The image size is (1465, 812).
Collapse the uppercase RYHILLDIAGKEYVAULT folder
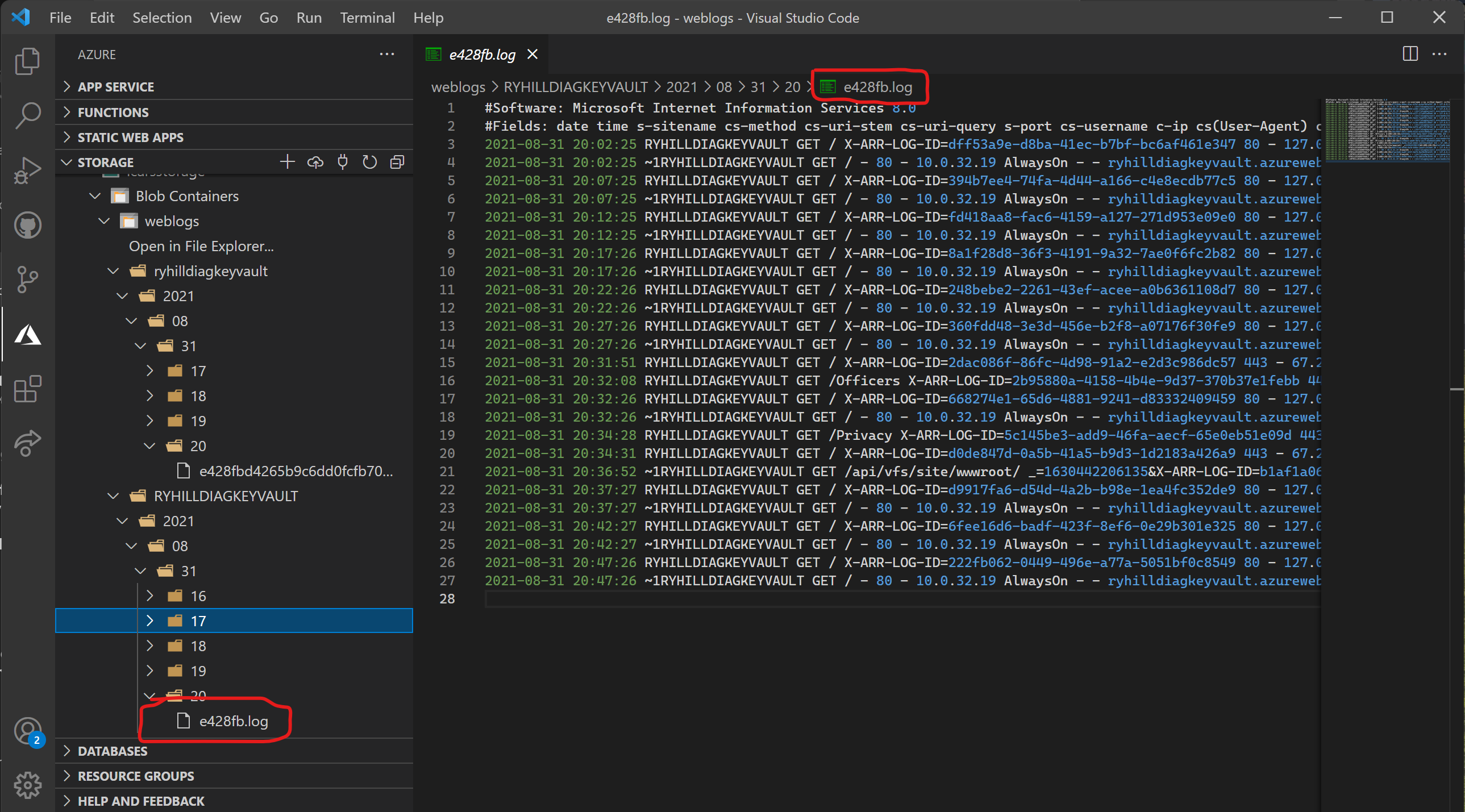[113, 497]
